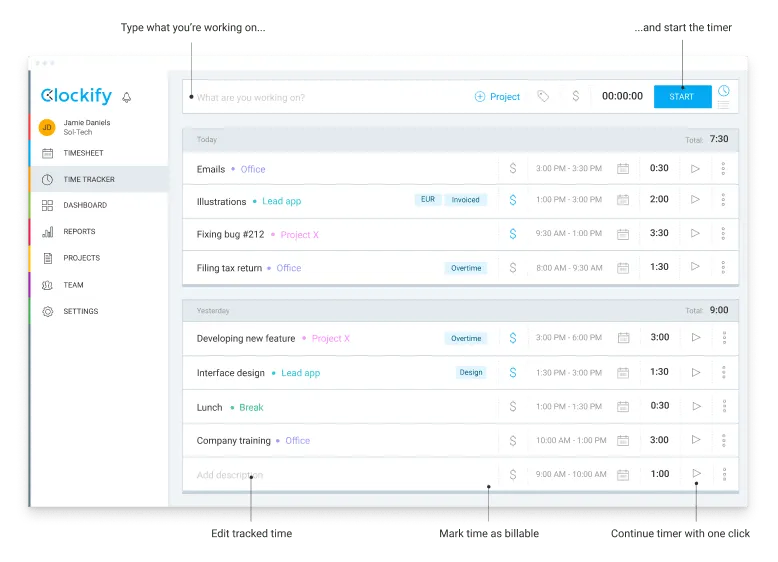Screen dimensions: 778x562
Task: Open more options for Developing new feature
Action: [724, 338]
